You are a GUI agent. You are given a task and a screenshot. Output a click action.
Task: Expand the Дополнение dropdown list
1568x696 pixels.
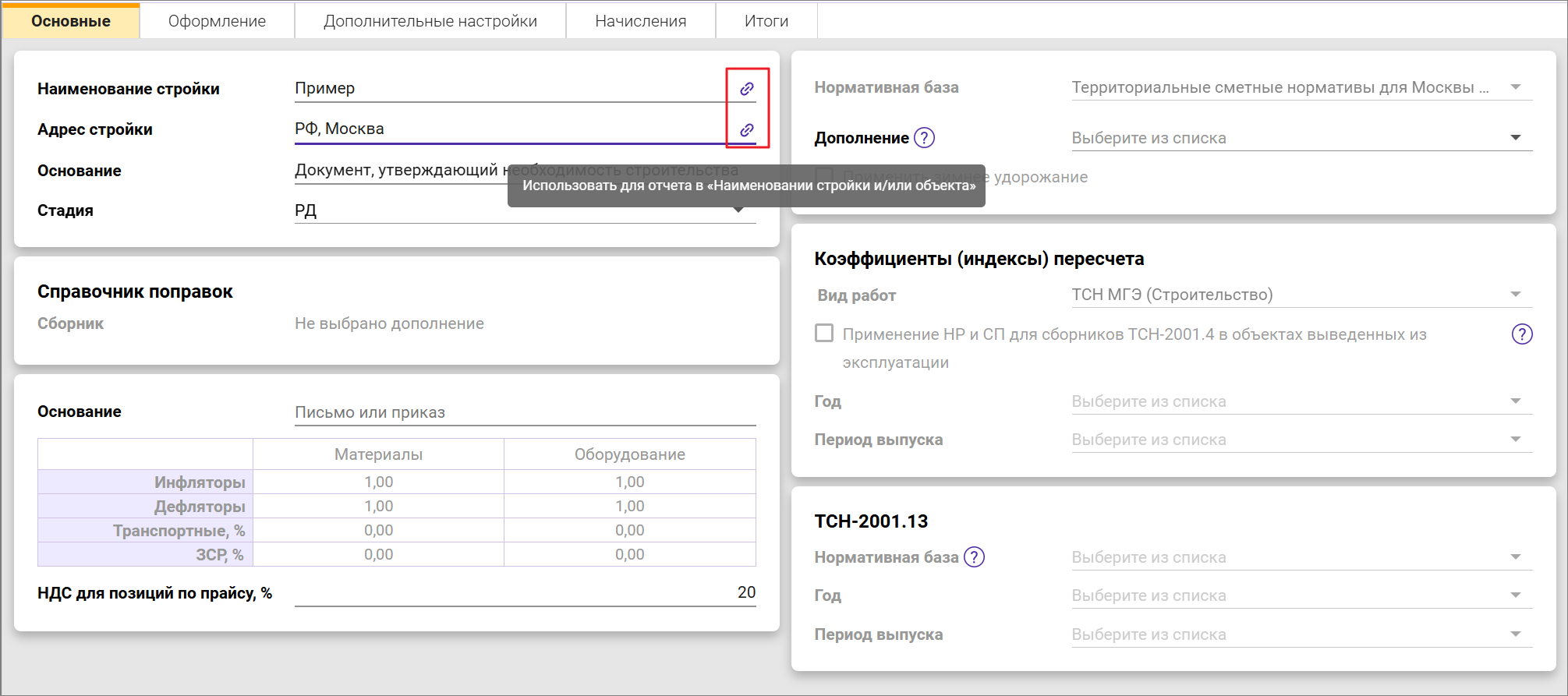(x=1515, y=138)
